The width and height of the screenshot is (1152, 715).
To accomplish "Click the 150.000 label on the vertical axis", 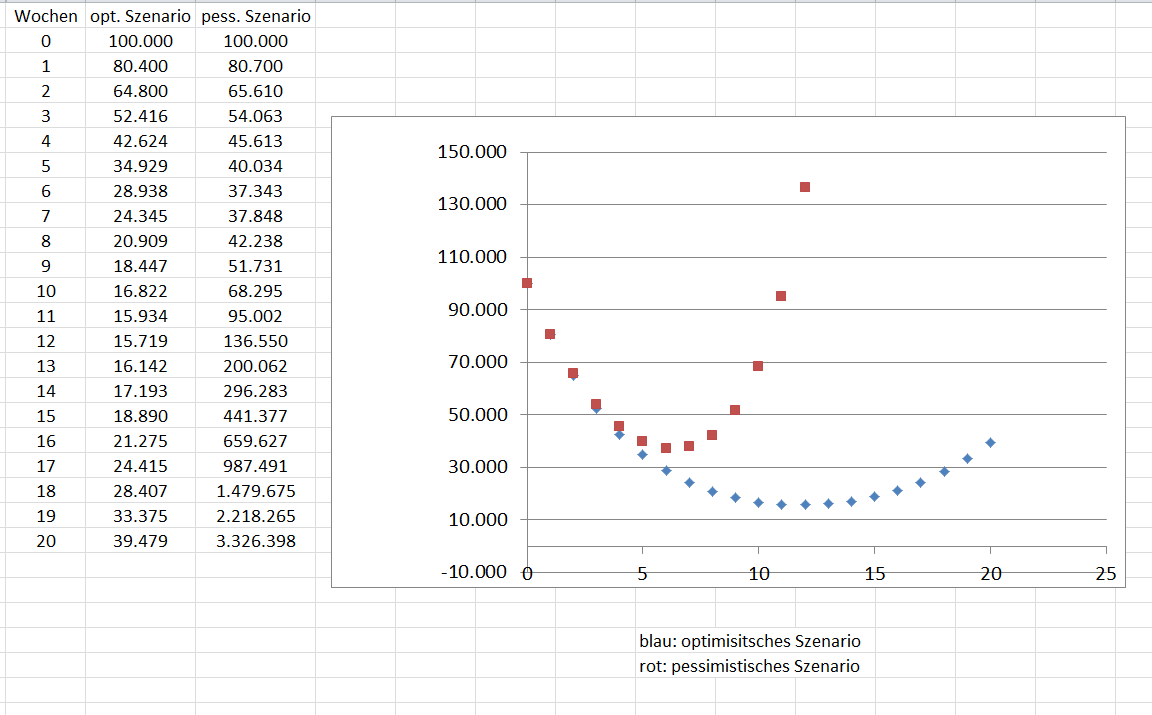I will click(472, 152).
